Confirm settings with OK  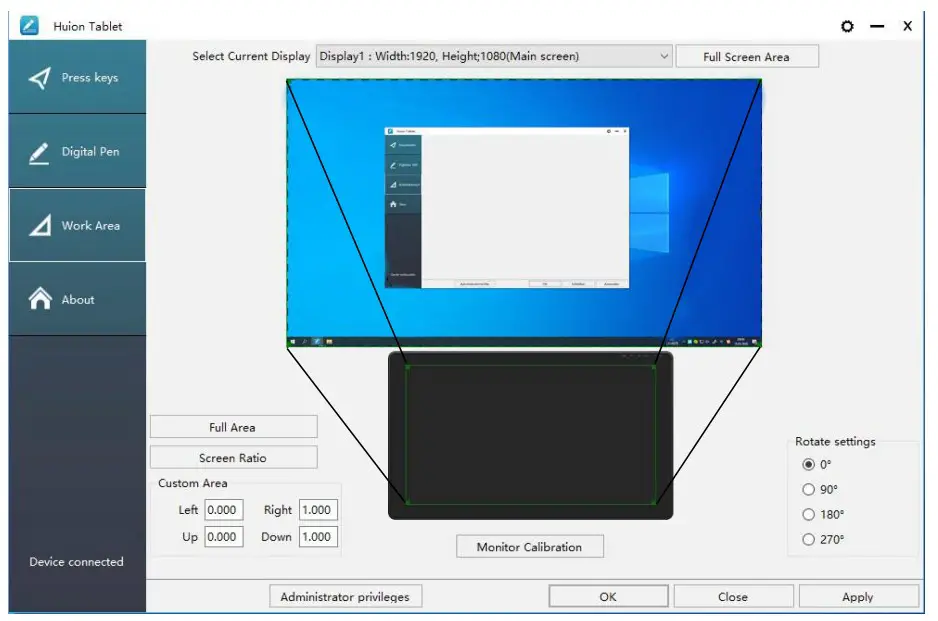point(607,595)
